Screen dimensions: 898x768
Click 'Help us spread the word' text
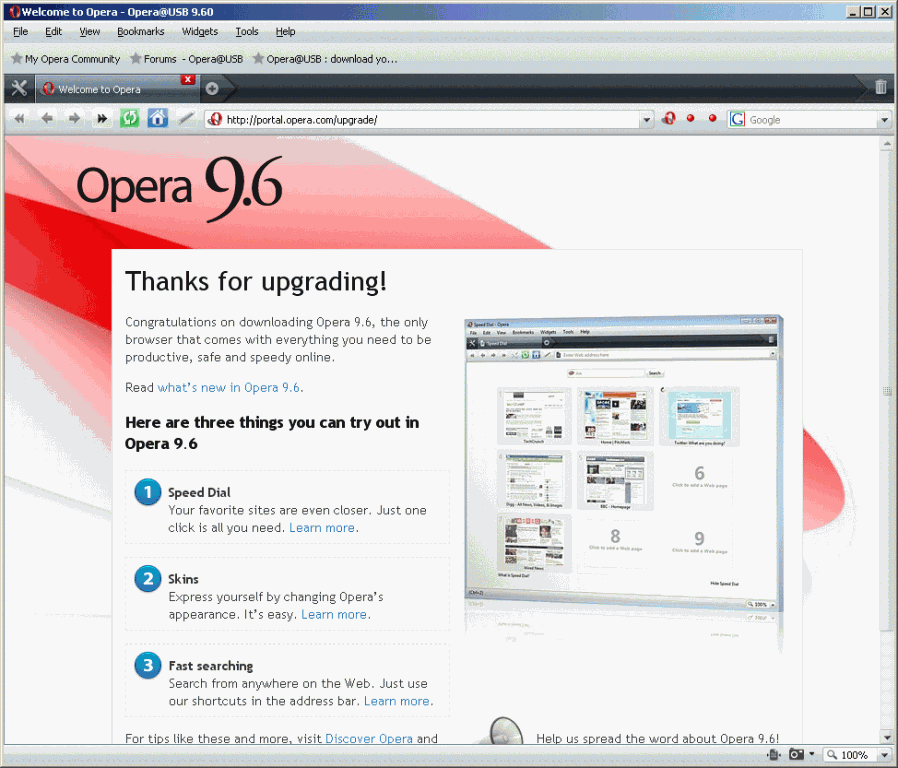click(657, 738)
